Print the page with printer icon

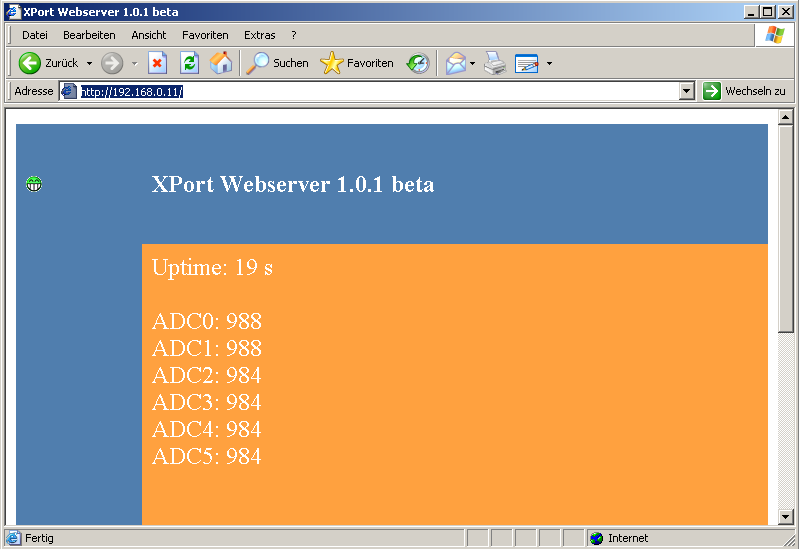(x=495, y=63)
